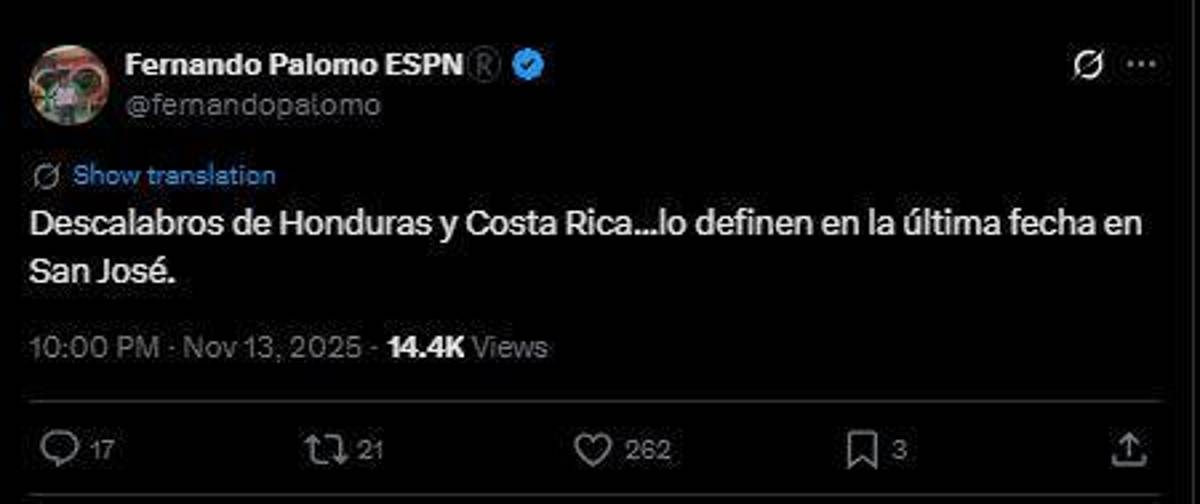Open the three-dot More options menu

[x=1141, y=66]
